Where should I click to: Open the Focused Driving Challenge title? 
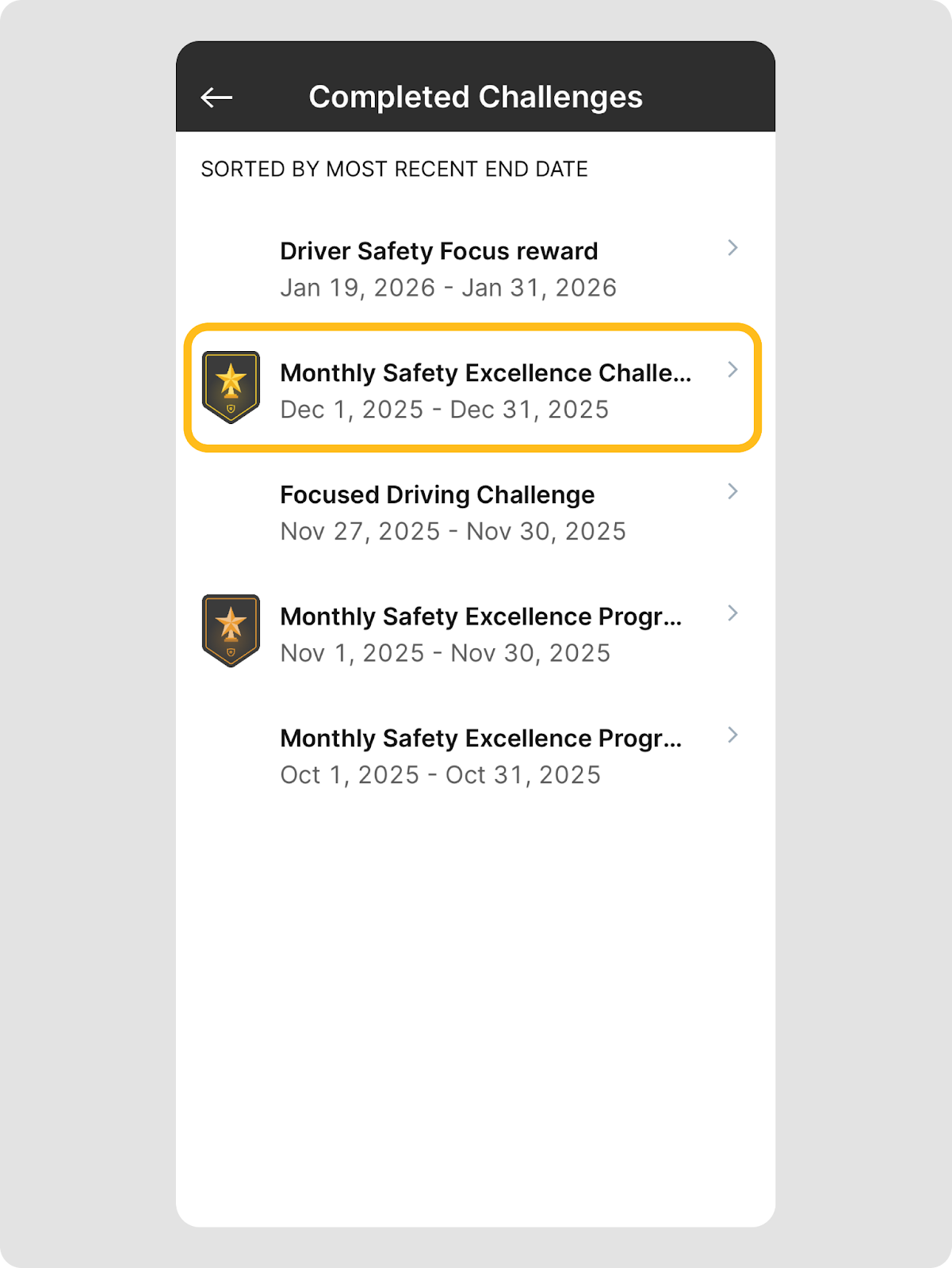point(437,495)
